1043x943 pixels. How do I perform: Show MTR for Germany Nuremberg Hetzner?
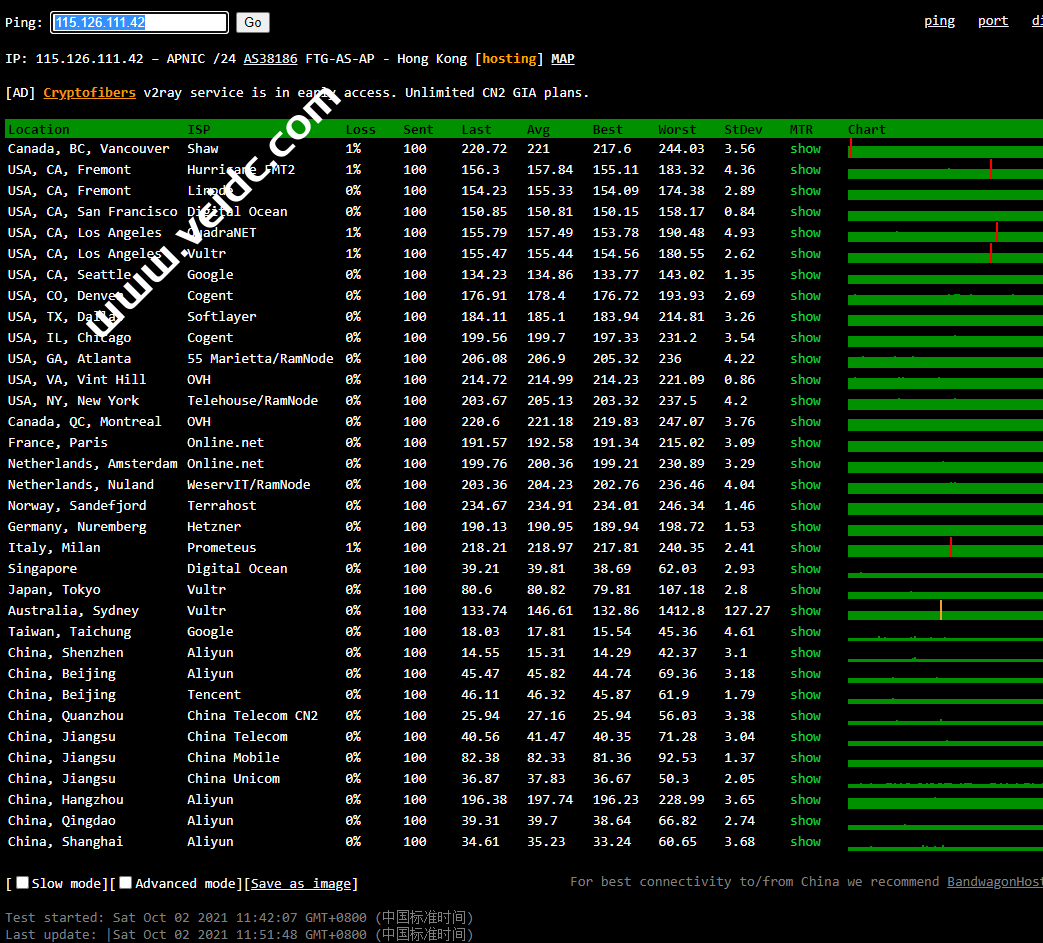[x=805, y=527]
